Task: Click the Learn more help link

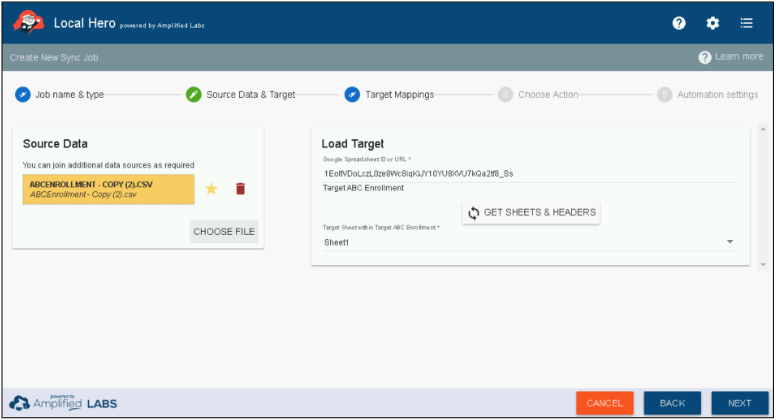Action: point(731,57)
